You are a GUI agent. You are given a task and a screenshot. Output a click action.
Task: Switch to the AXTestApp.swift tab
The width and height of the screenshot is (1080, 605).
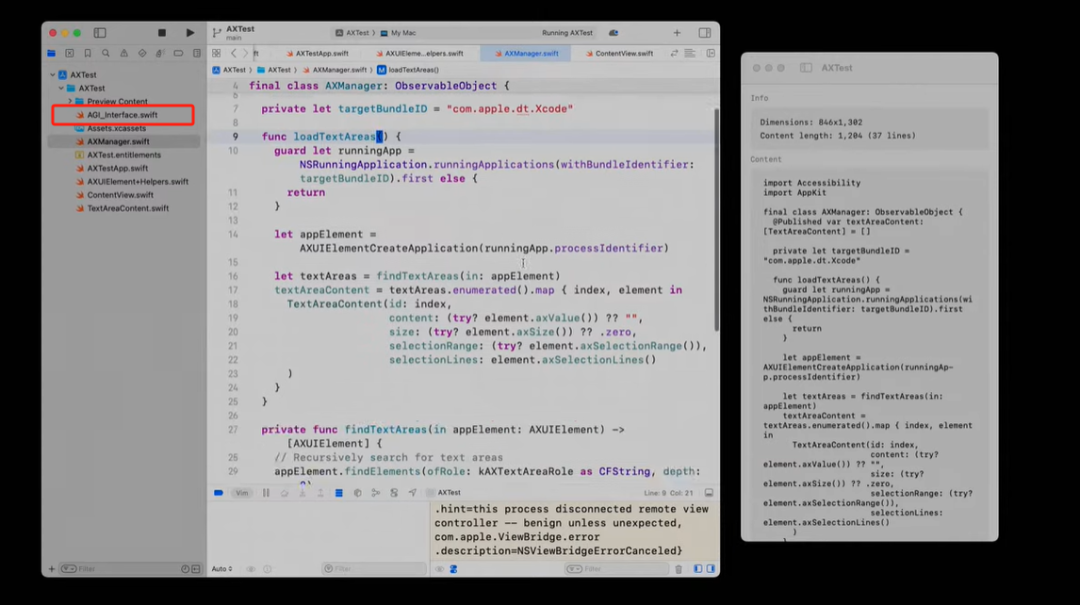319,53
